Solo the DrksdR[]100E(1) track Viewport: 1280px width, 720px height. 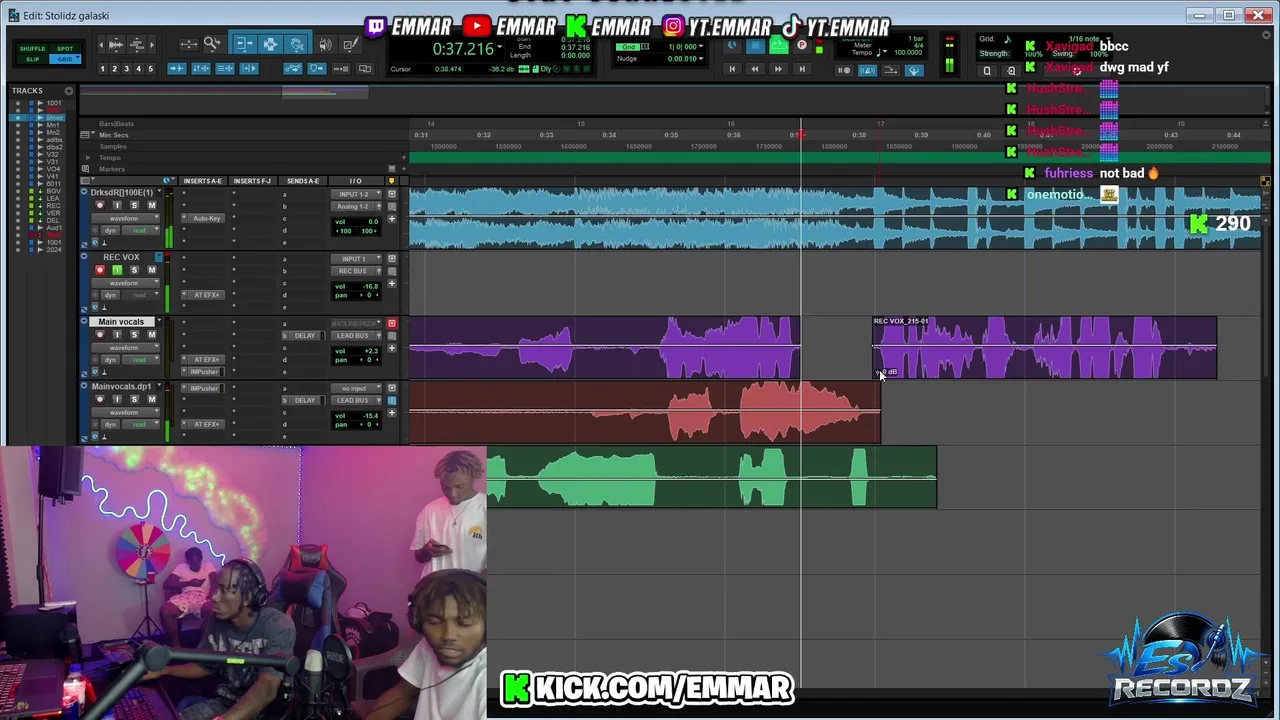click(x=134, y=205)
